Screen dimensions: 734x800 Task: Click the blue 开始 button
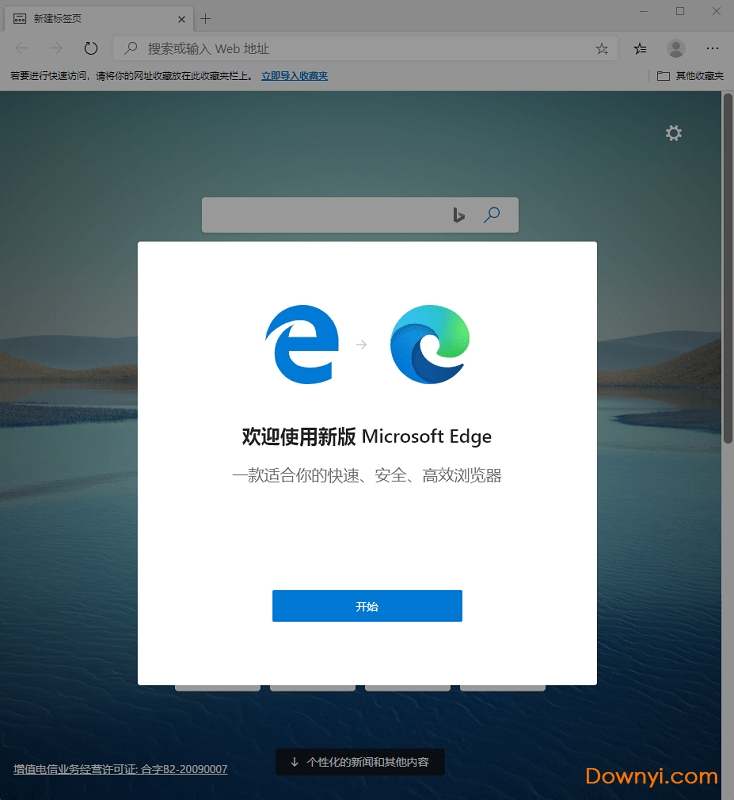click(367, 606)
